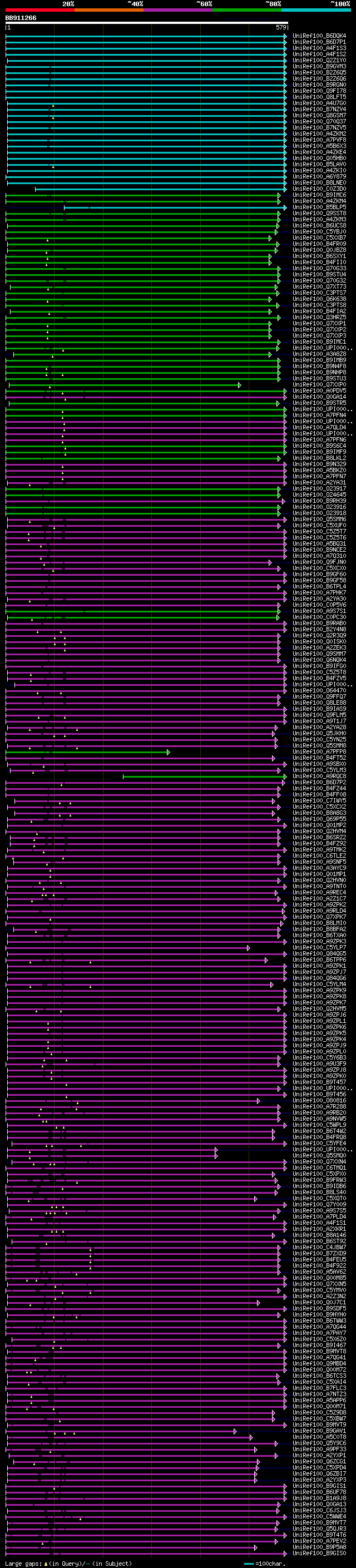Select hit label UniRef100_A3AYC9
The width and height of the screenshot is (356, 1568).
click(x=319, y=867)
